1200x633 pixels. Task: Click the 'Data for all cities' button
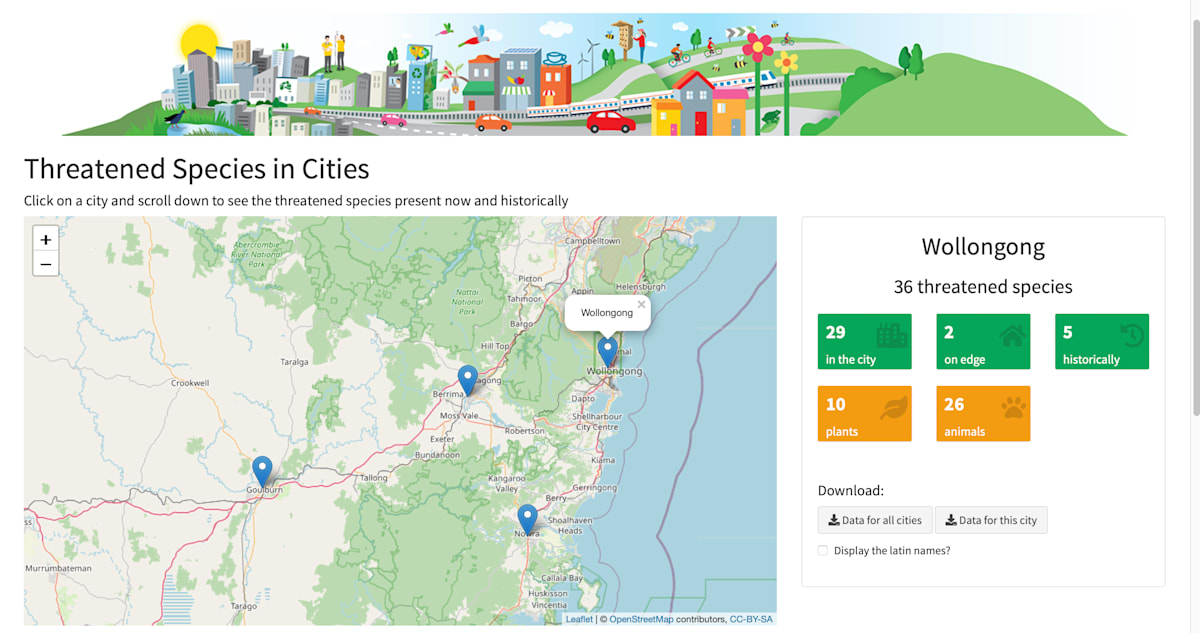(875, 519)
